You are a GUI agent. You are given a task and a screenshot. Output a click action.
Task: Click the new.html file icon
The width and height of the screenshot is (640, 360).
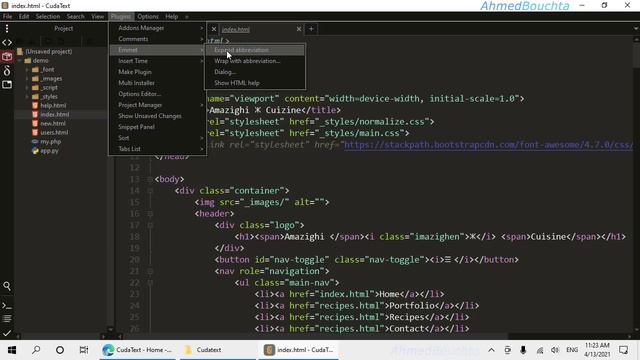click(x=35, y=123)
